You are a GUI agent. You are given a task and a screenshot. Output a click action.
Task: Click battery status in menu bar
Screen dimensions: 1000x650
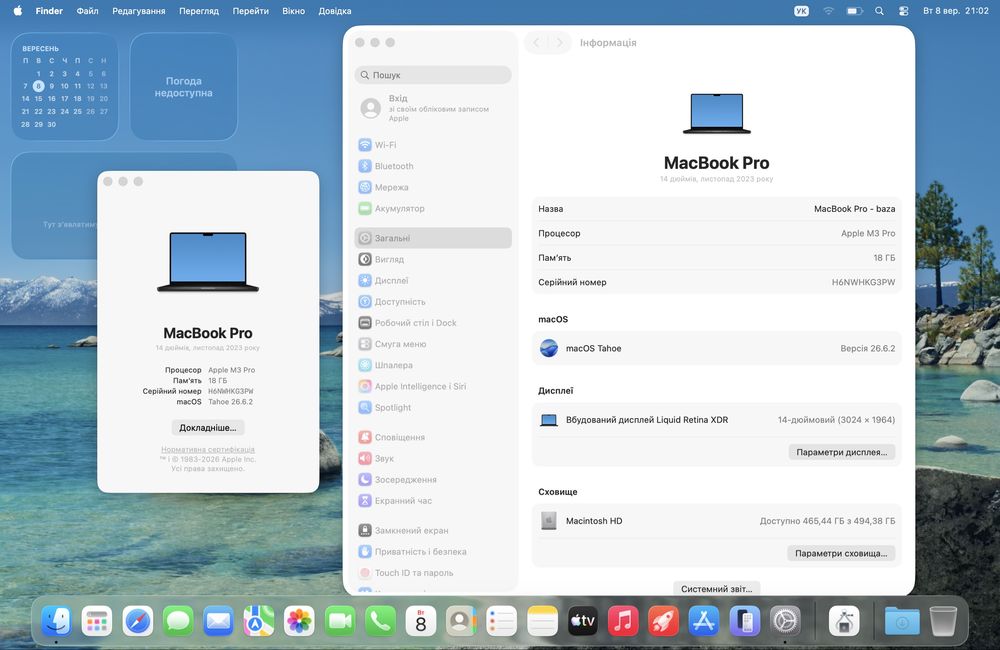855,11
